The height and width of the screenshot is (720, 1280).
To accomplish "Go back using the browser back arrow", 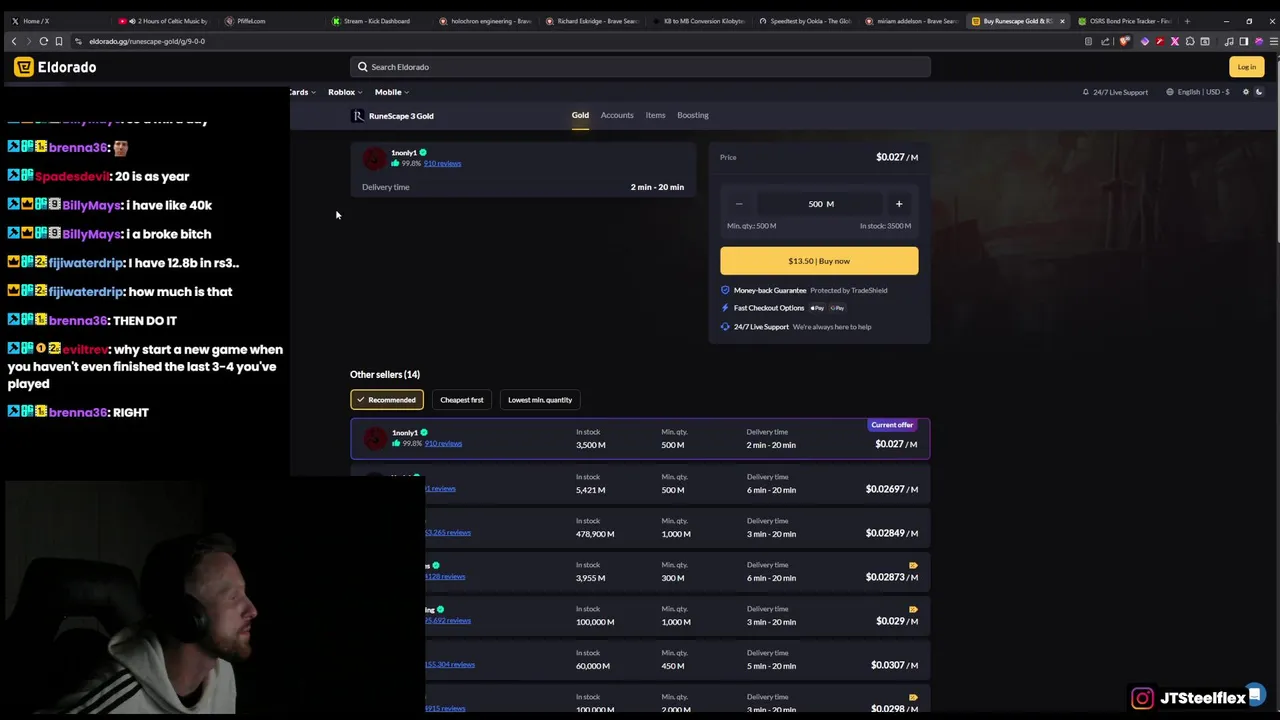I will point(13,41).
